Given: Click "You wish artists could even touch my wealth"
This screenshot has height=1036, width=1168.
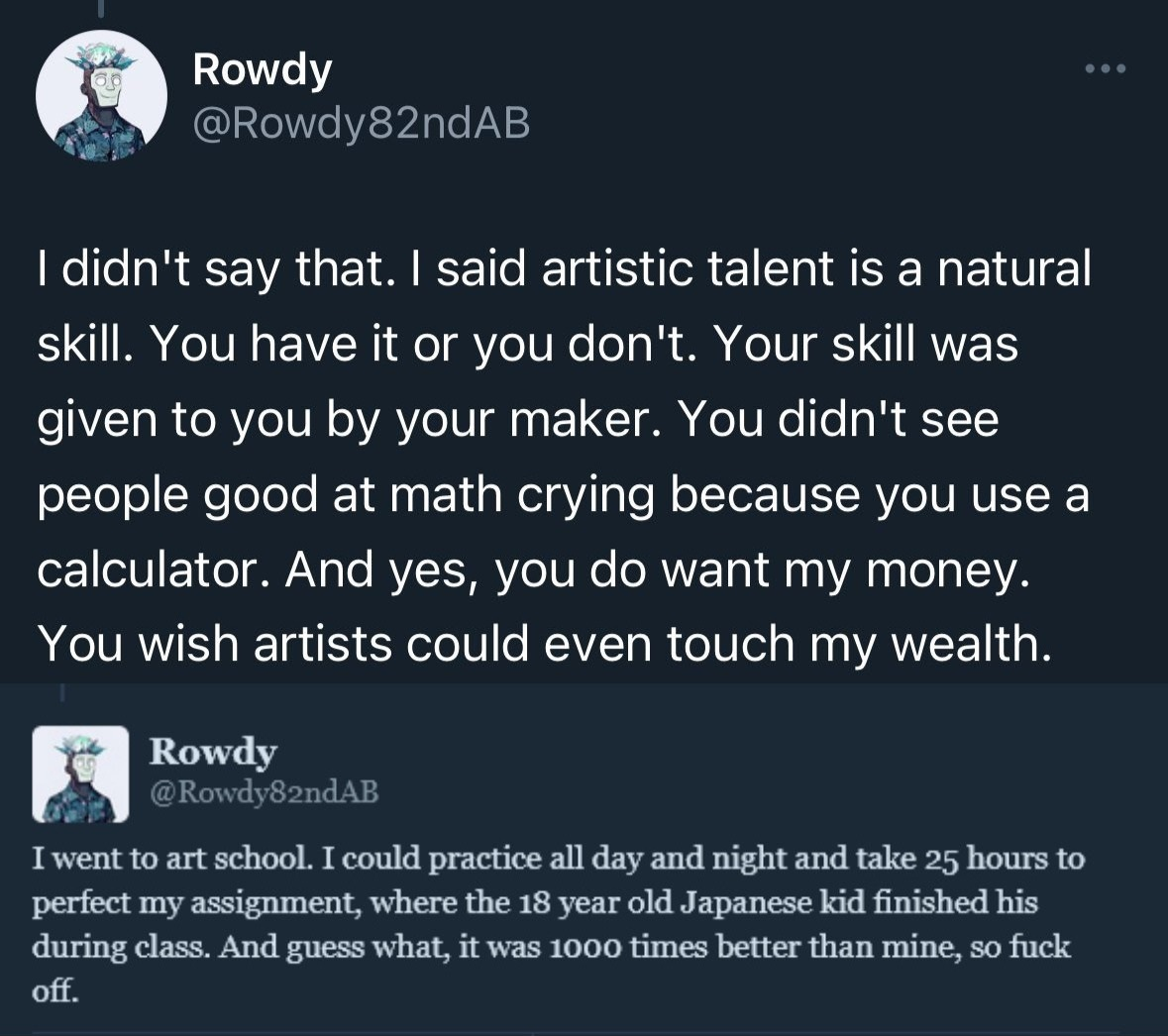Looking at the screenshot, I should [543, 645].
